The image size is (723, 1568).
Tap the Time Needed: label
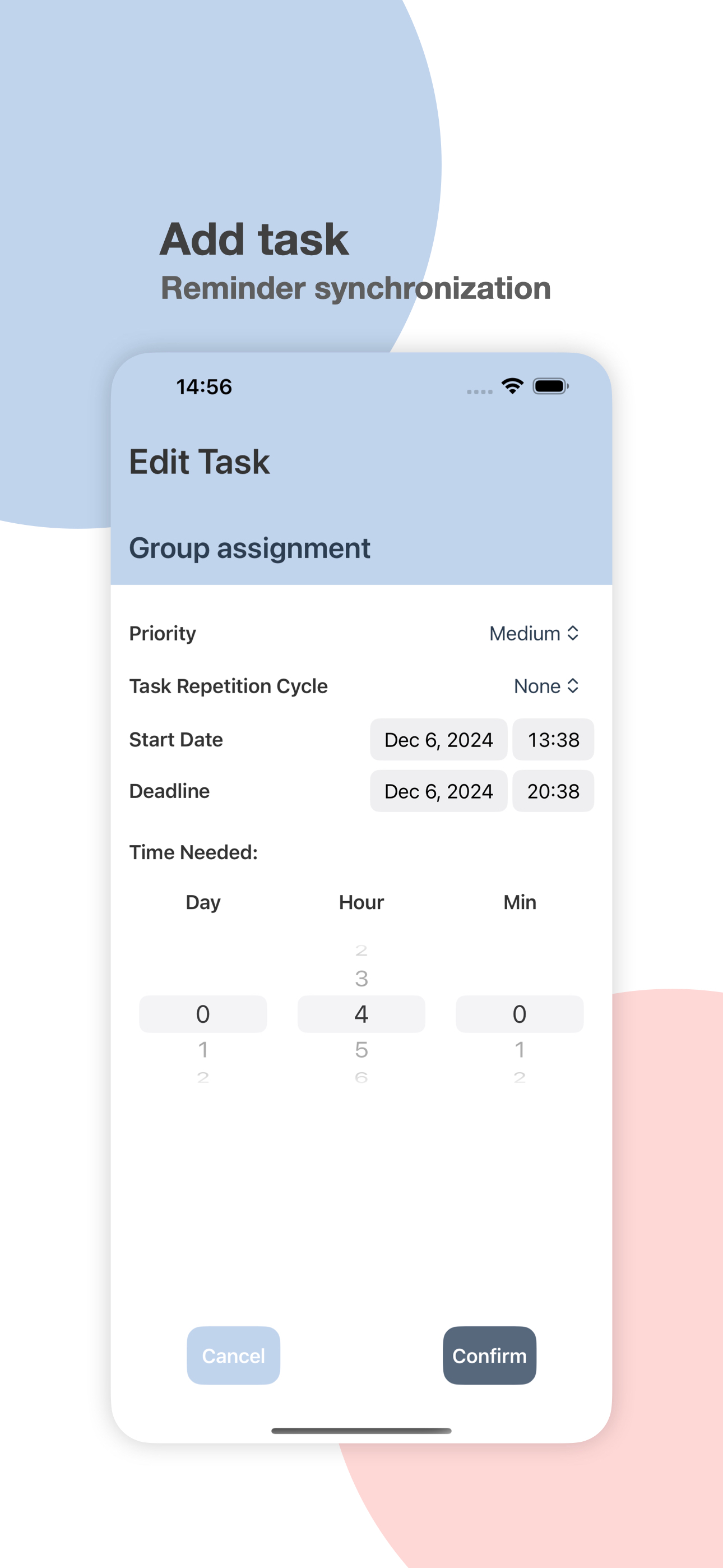click(x=193, y=852)
